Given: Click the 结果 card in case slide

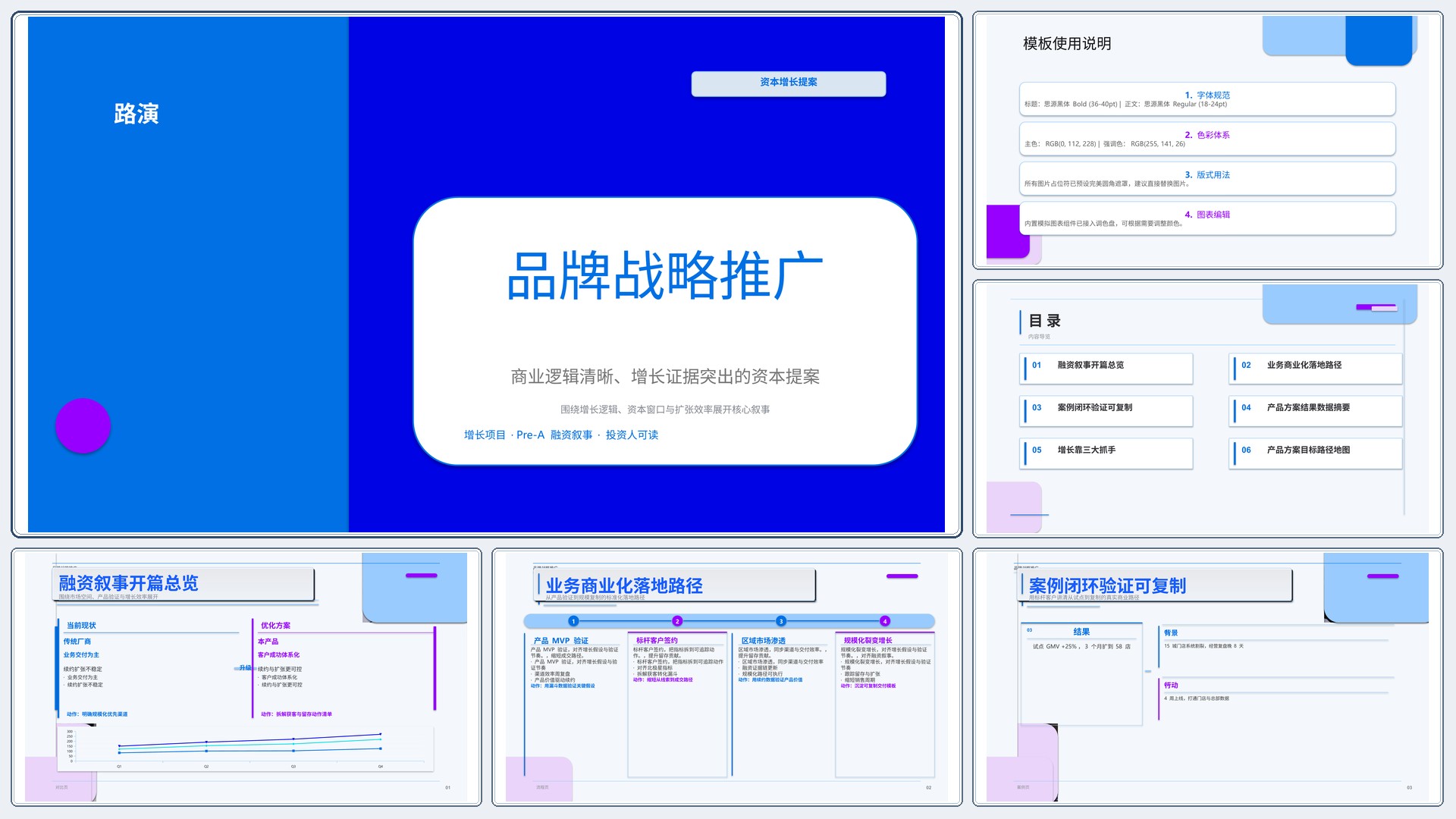Looking at the screenshot, I should pos(1082,673).
